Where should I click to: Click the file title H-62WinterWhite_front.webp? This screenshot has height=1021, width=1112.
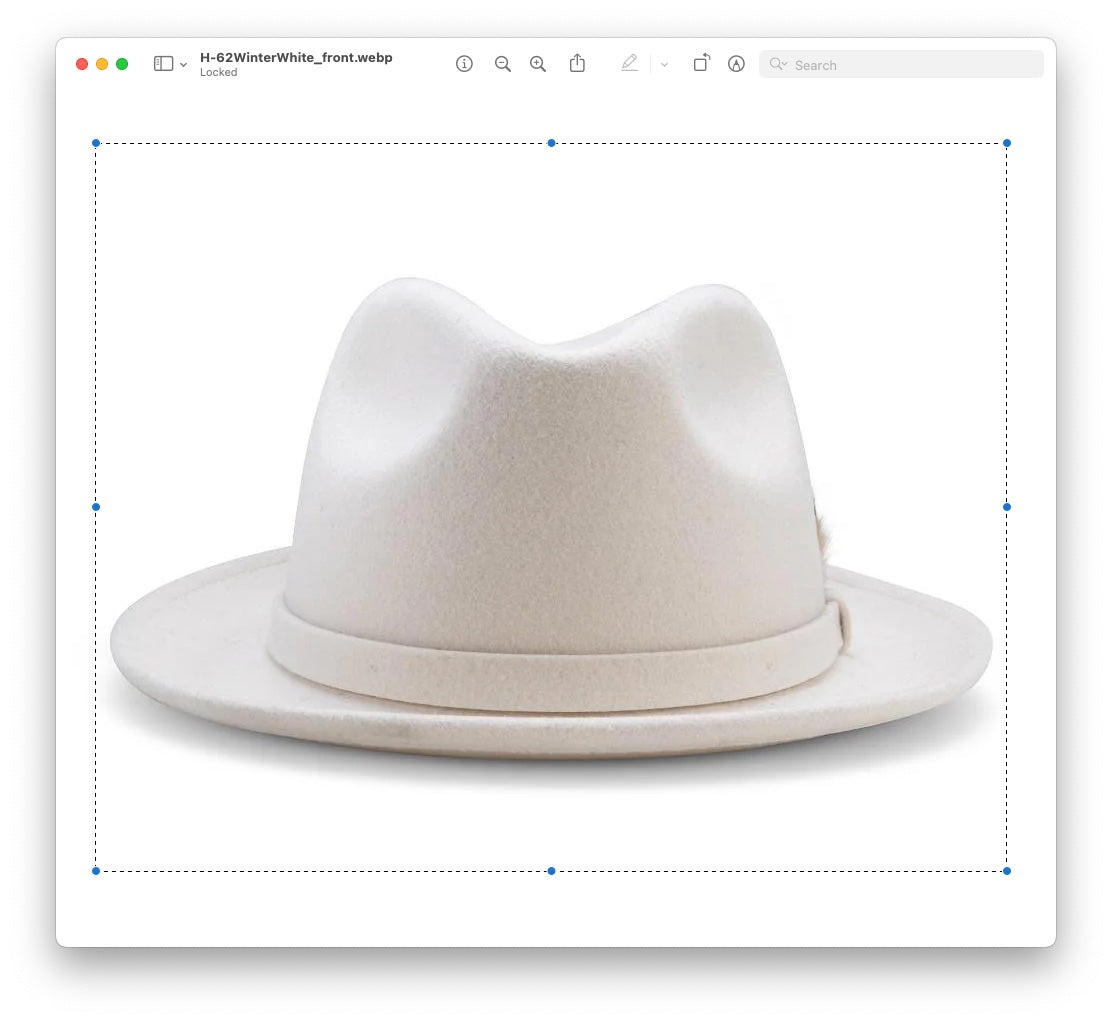(x=296, y=57)
